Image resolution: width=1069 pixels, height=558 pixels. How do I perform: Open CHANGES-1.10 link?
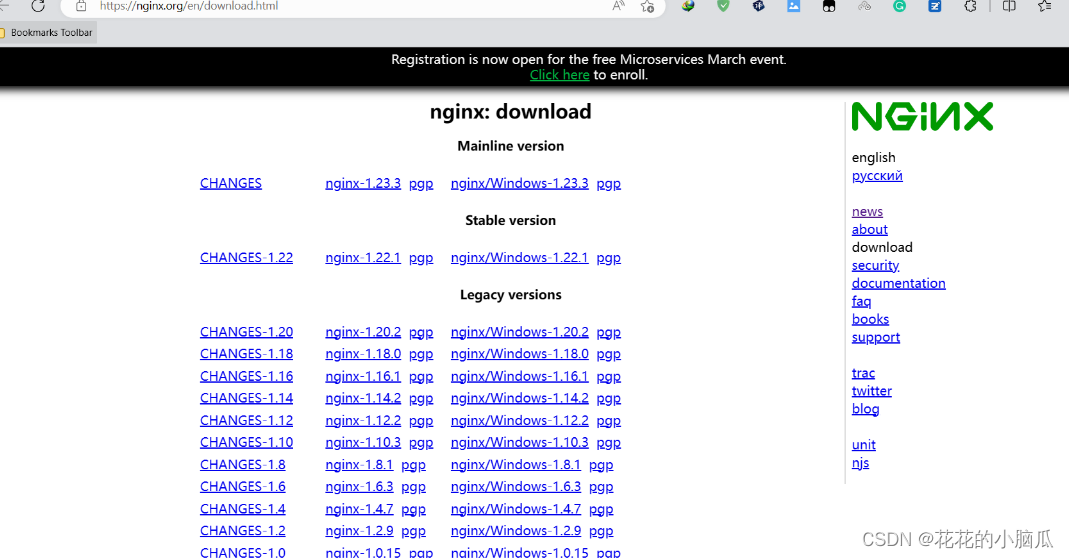click(246, 443)
